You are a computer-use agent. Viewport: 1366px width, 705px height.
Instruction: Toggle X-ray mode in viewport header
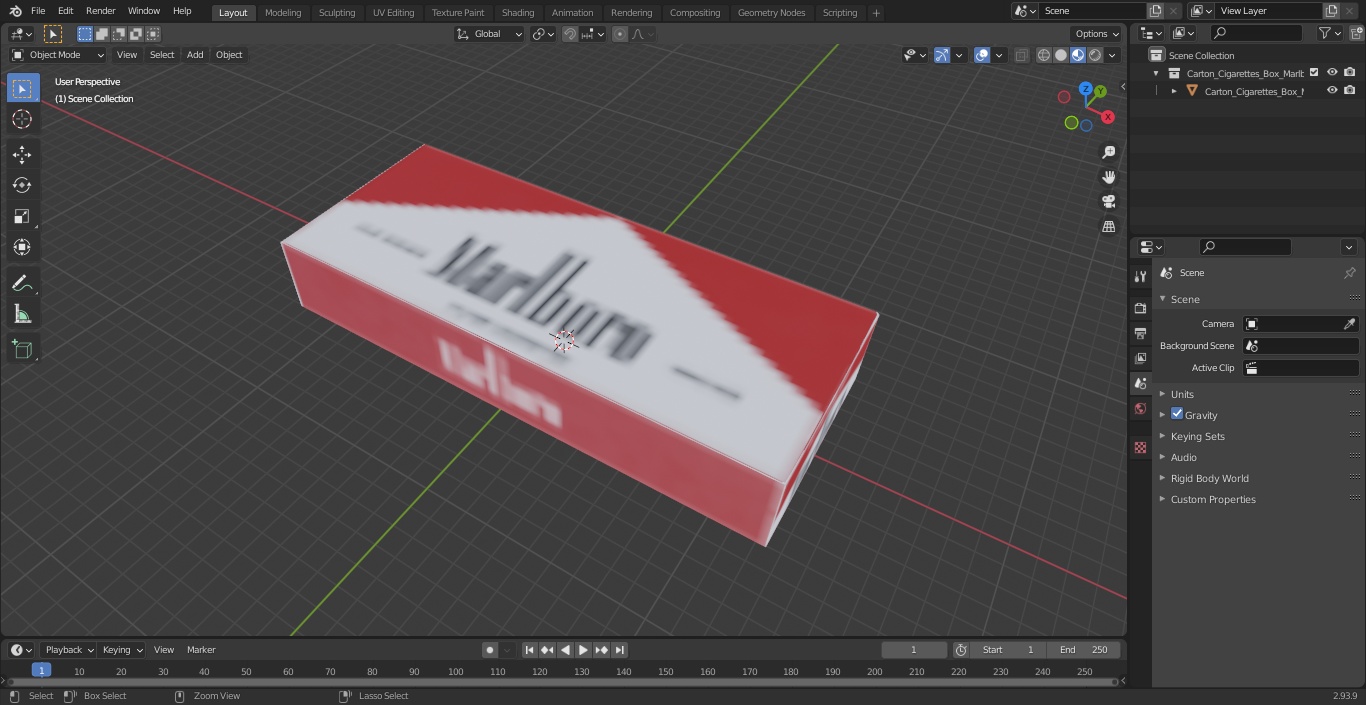(1021, 55)
